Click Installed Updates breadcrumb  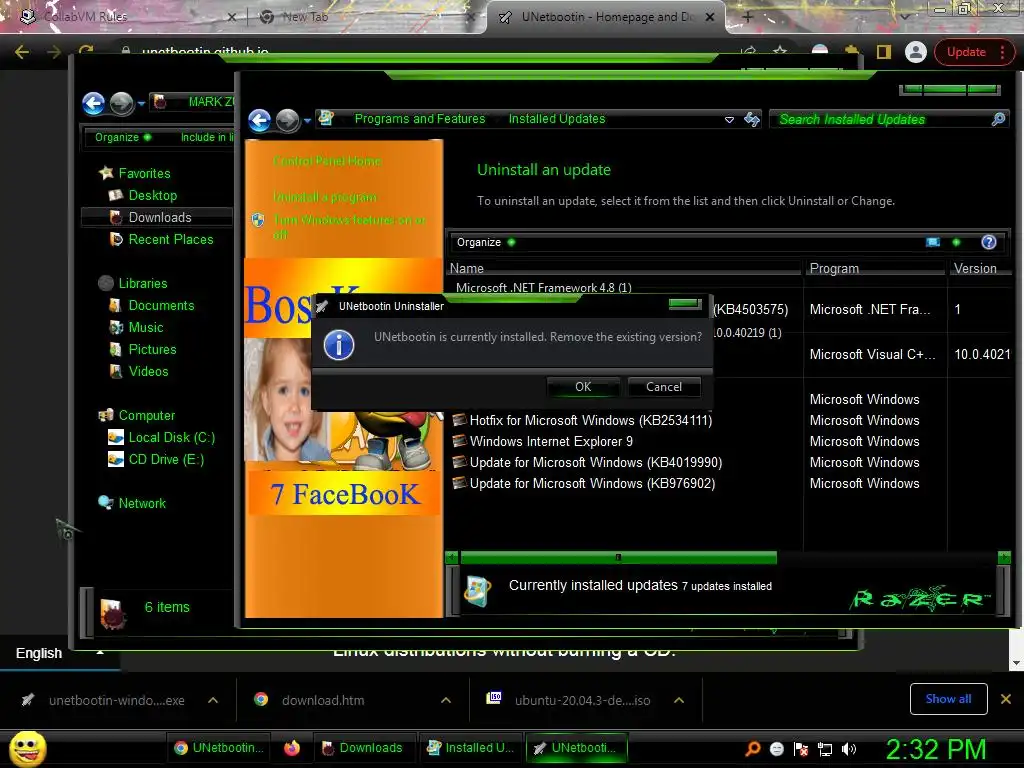pyautogui.click(x=557, y=119)
